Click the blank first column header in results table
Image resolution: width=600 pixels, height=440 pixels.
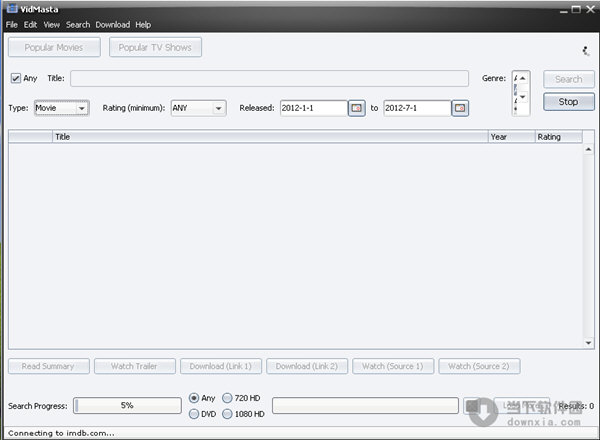[30, 137]
